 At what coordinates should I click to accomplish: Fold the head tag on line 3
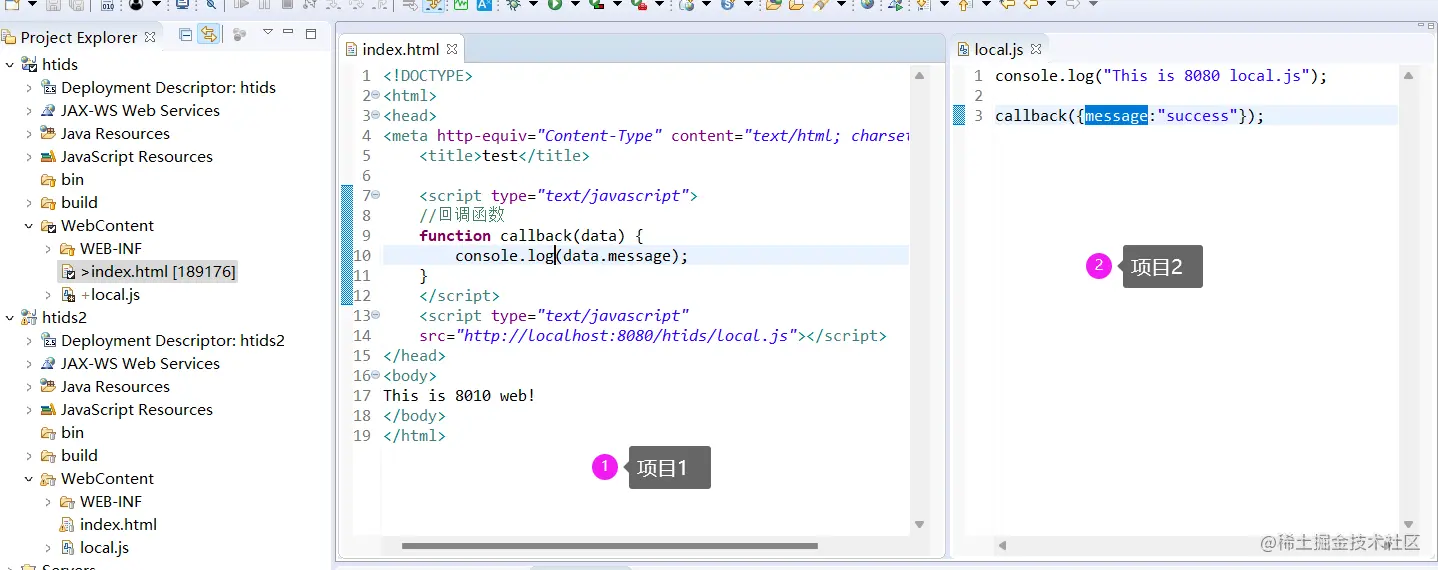click(x=375, y=116)
